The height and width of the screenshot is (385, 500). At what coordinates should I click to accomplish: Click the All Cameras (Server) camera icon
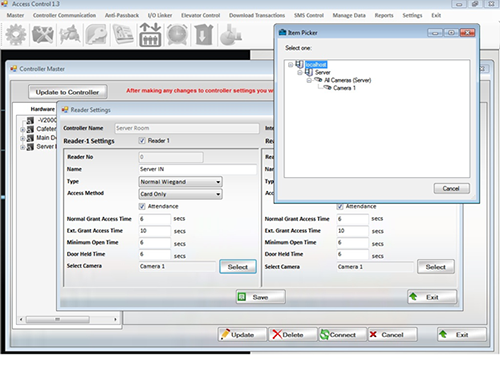[318, 80]
